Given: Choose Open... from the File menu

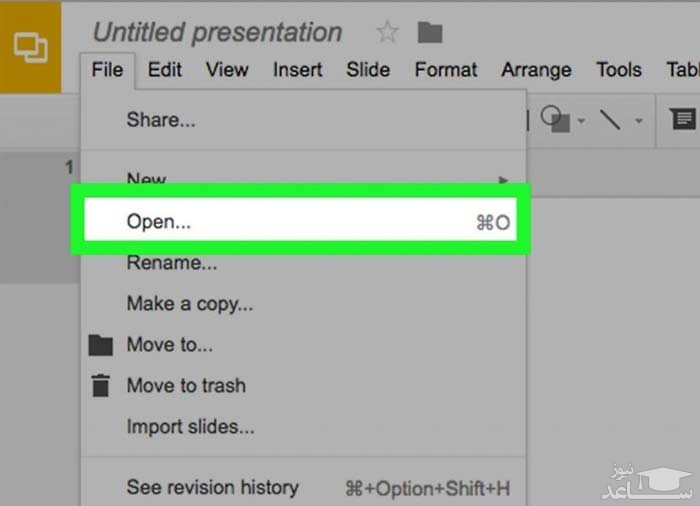Looking at the screenshot, I should pyautogui.click(x=300, y=223).
